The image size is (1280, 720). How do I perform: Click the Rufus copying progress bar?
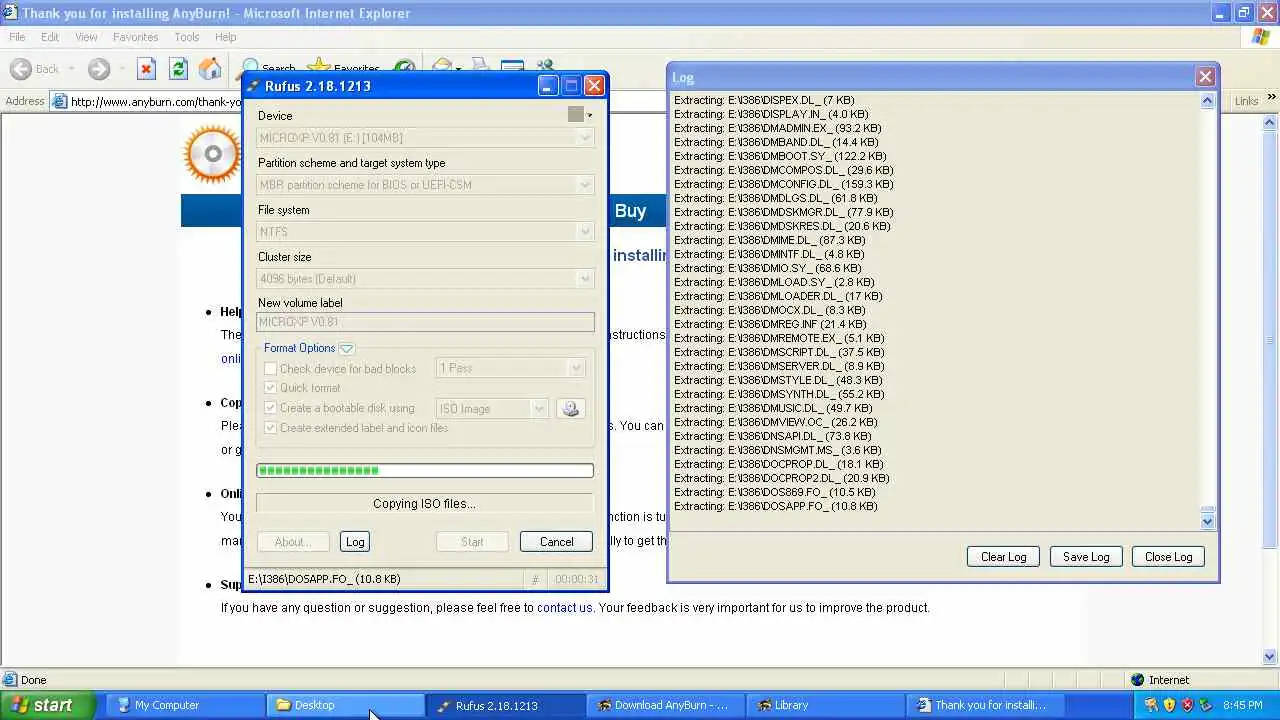(x=425, y=470)
